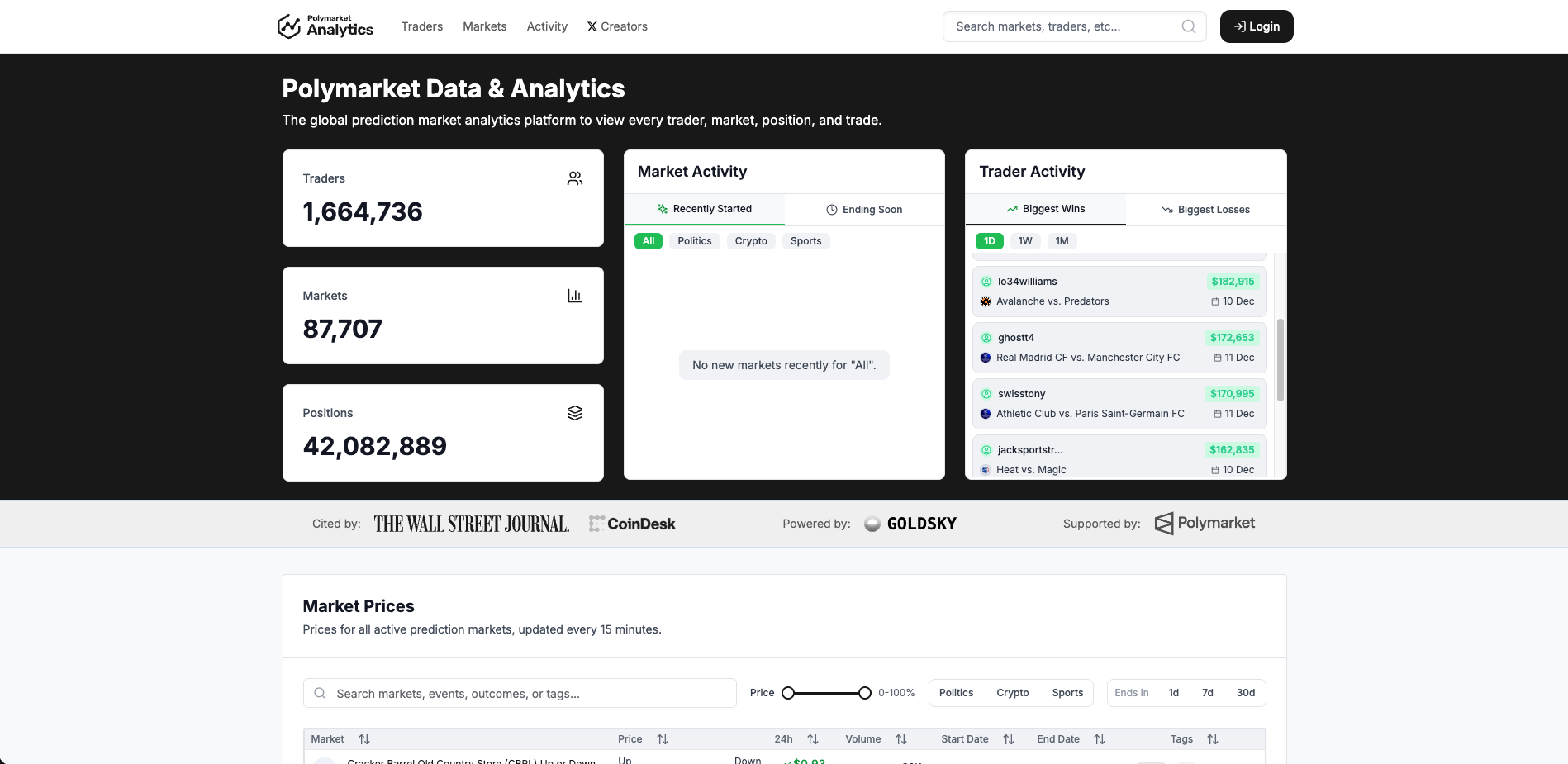This screenshot has width=1568, height=764.
Task: Click the Login button
Action: (1257, 26)
